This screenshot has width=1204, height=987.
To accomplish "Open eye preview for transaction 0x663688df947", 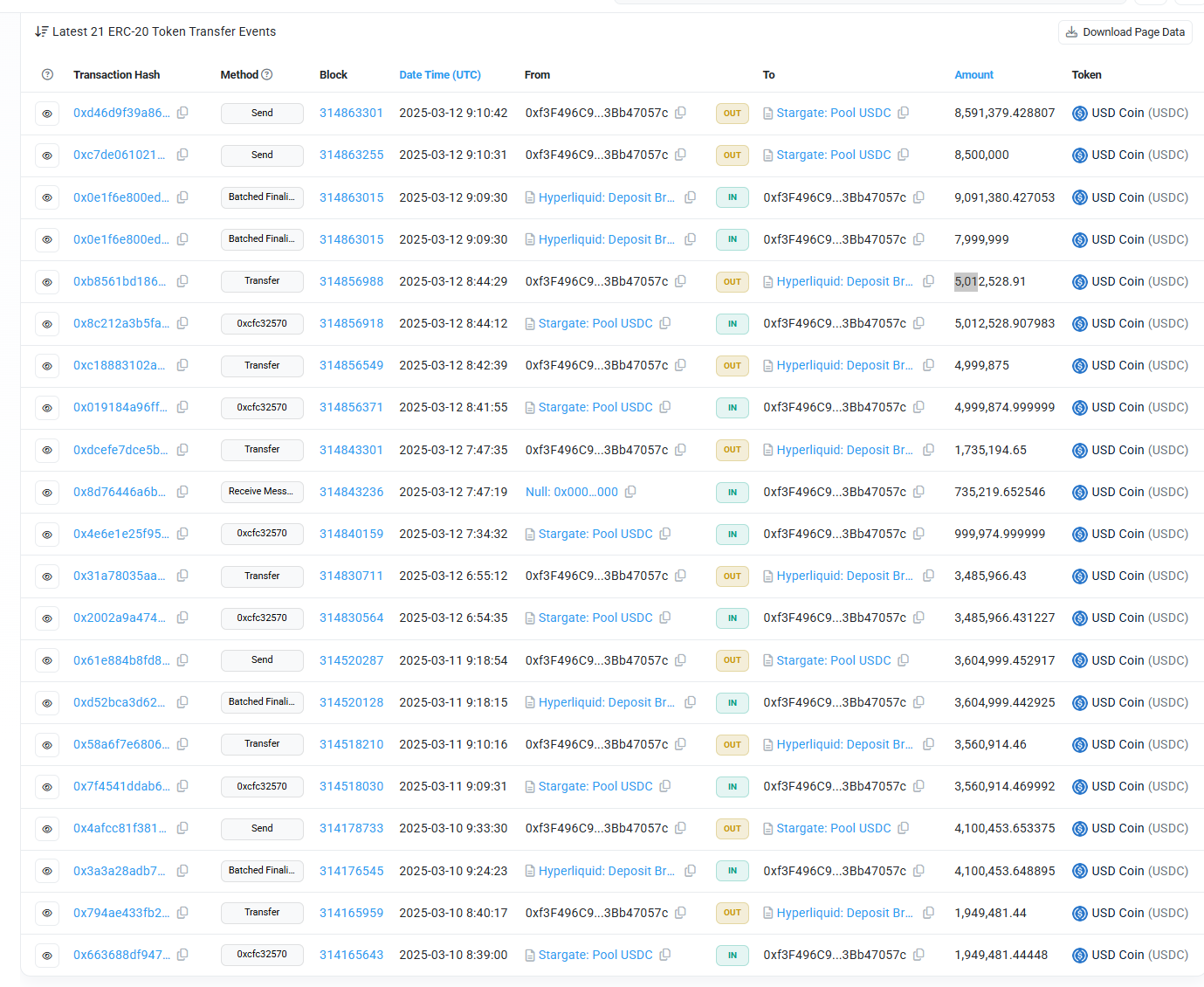I will pyautogui.click(x=47, y=956).
